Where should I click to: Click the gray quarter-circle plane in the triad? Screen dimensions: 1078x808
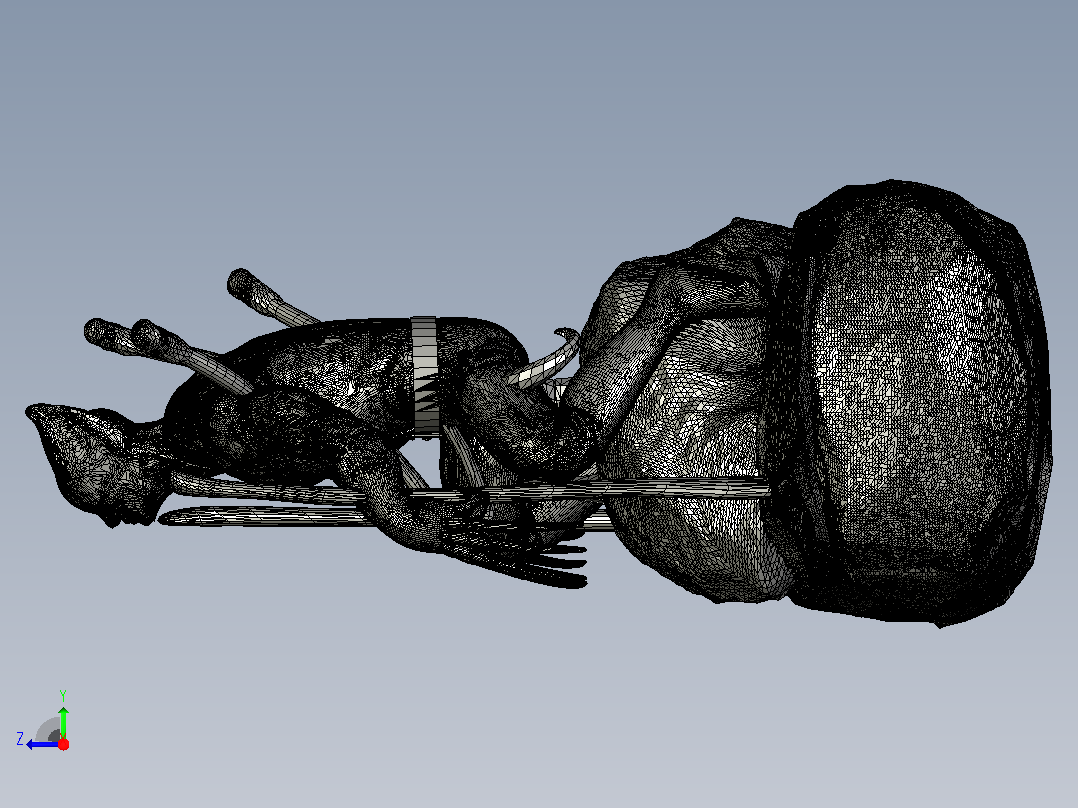tap(50, 730)
